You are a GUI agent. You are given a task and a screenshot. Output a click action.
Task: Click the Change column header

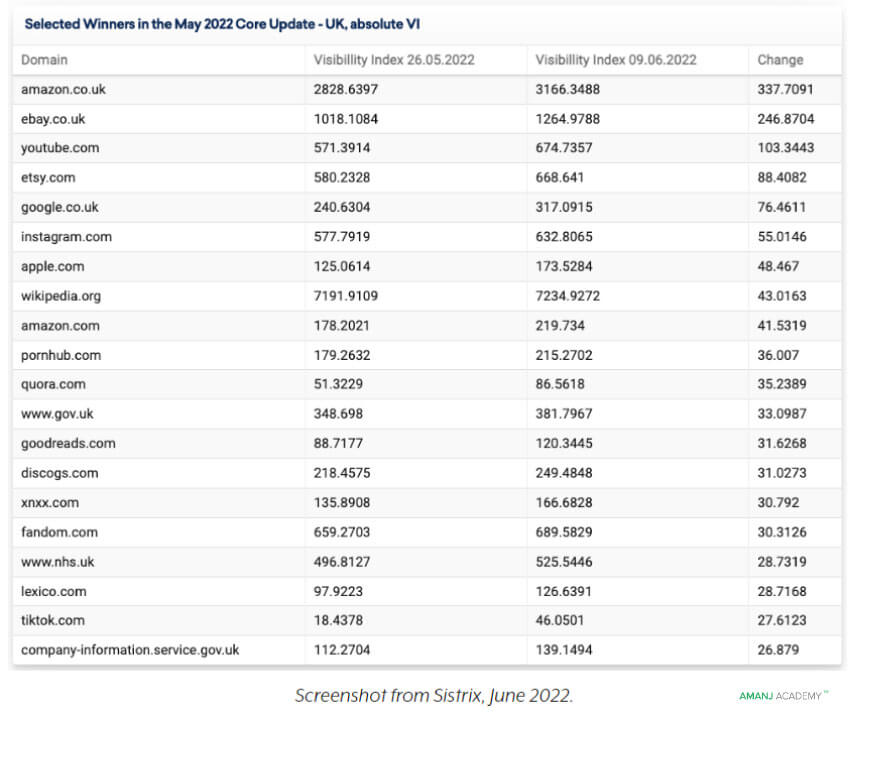pyautogui.click(x=780, y=60)
